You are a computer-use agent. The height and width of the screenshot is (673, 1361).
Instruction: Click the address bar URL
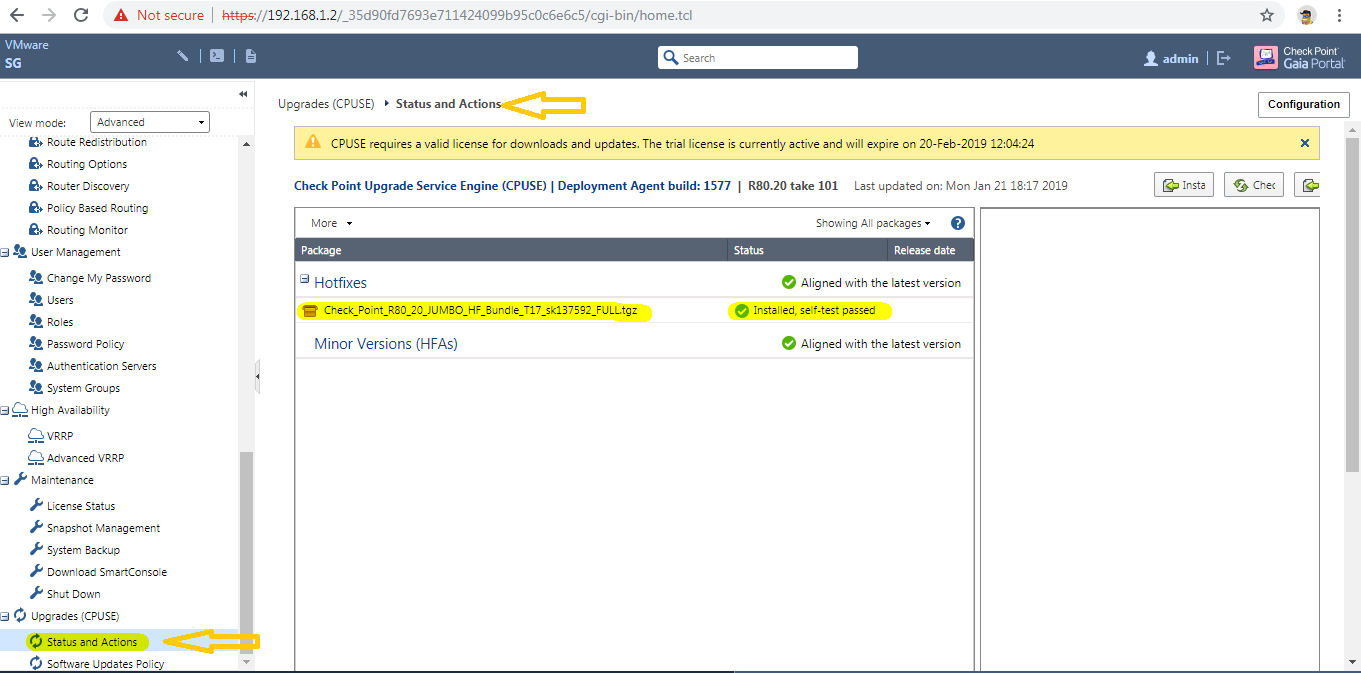[455, 15]
